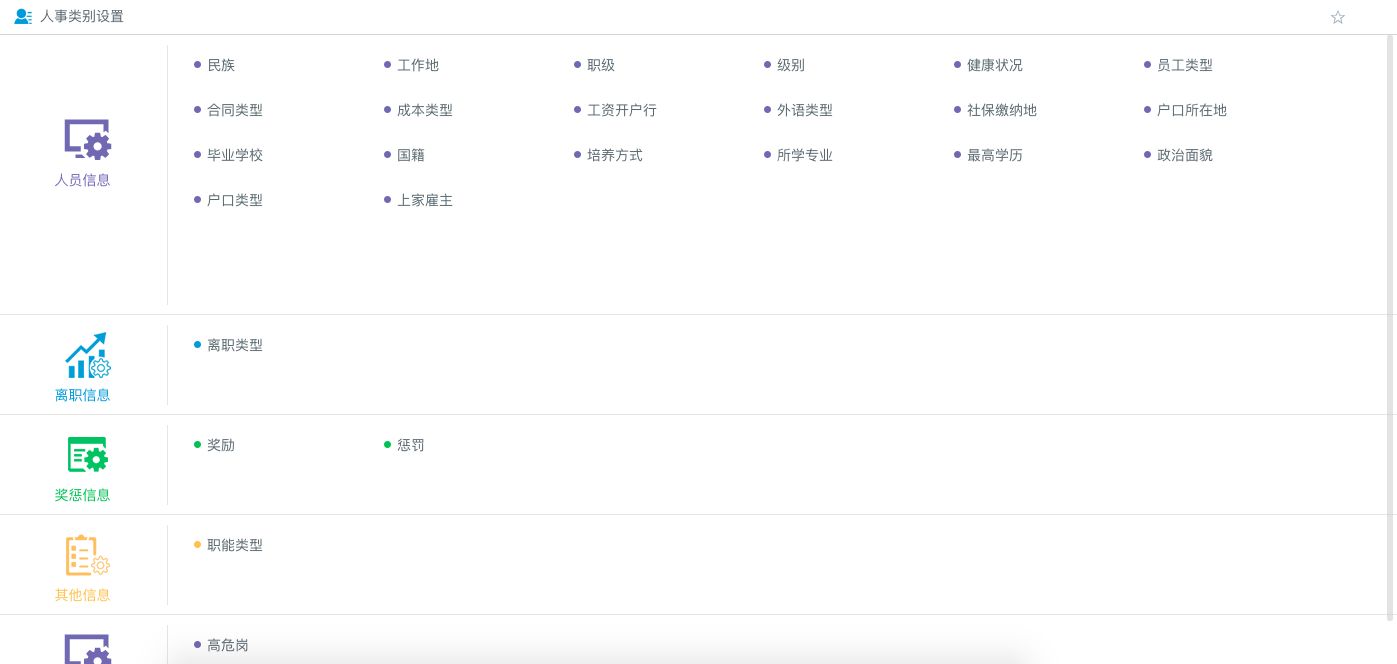Click the favorite star icon

pyautogui.click(x=1338, y=17)
